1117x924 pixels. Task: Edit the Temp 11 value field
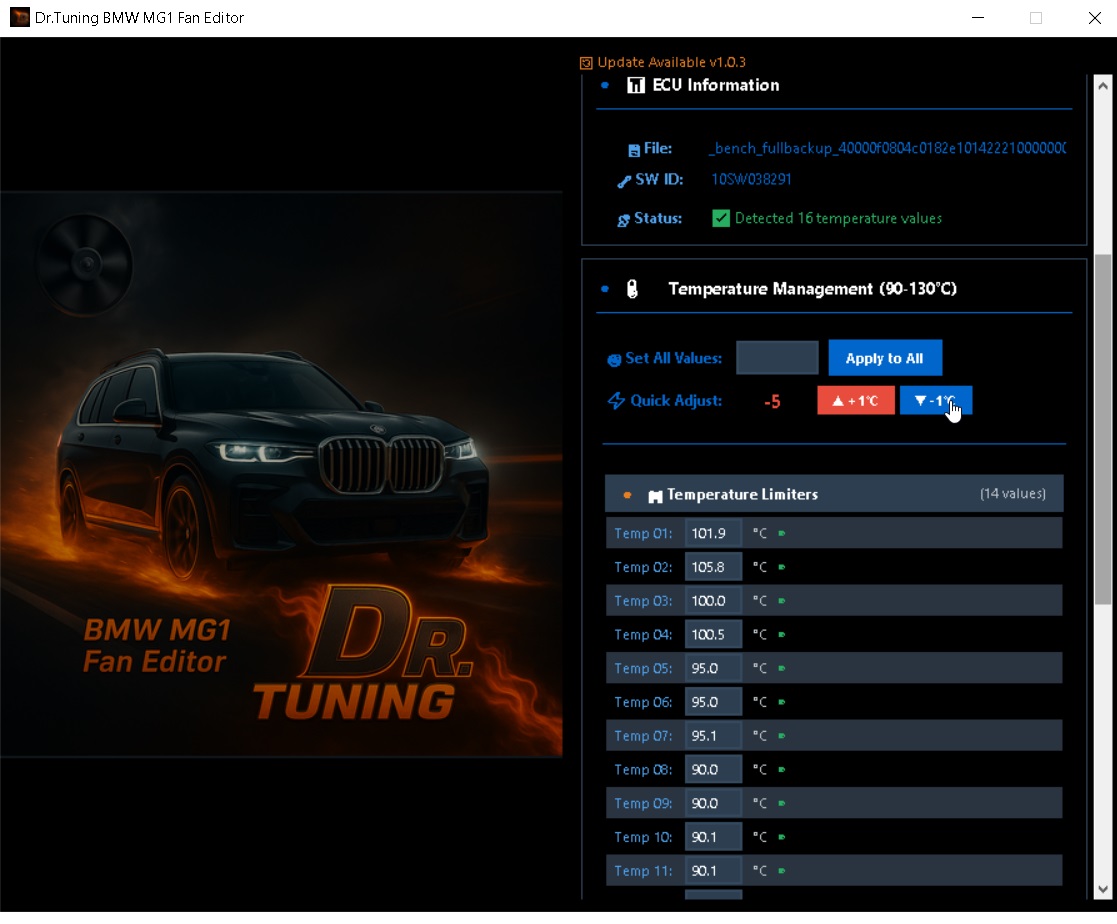(713, 871)
